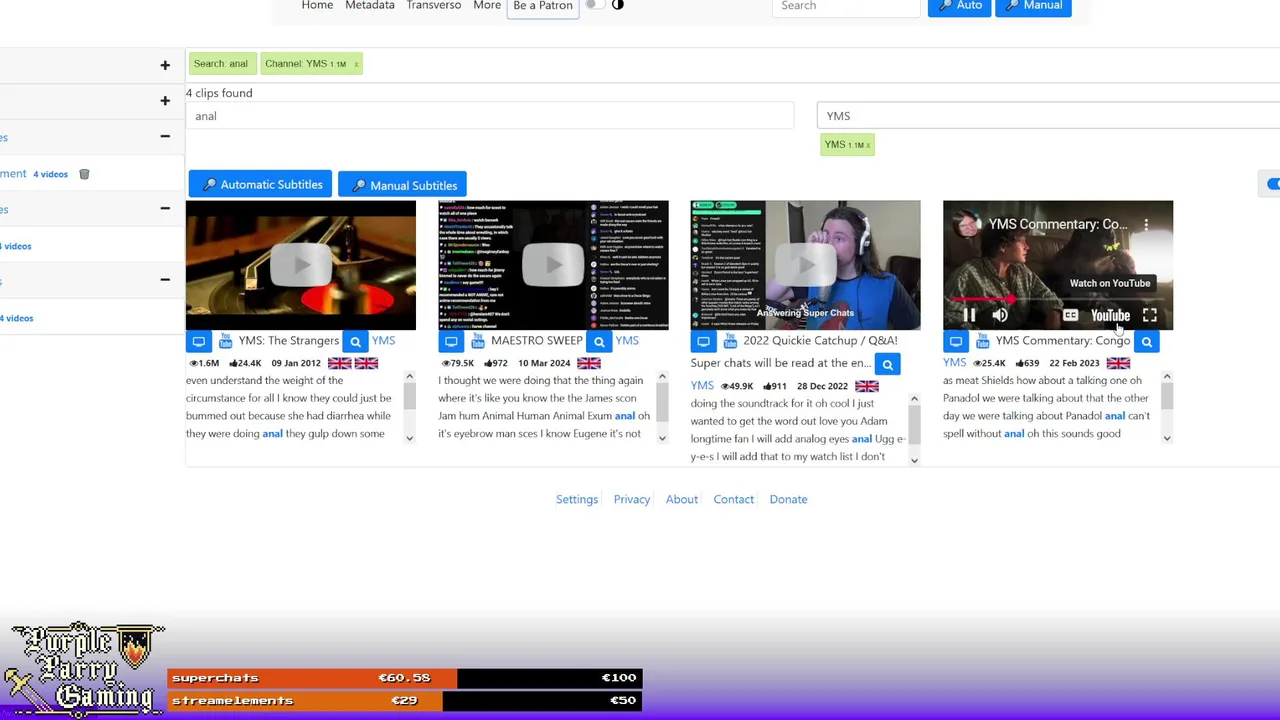Open the Transverso menu item
The height and width of the screenshot is (720, 1280).
[434, 5]
